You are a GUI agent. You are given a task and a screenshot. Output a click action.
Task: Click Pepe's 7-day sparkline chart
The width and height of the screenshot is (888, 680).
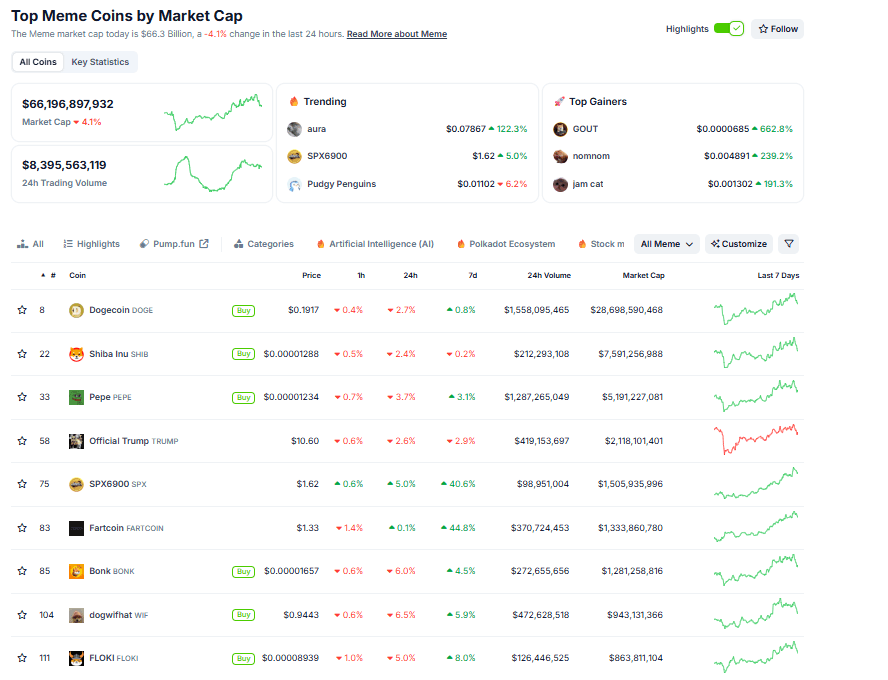755,396
